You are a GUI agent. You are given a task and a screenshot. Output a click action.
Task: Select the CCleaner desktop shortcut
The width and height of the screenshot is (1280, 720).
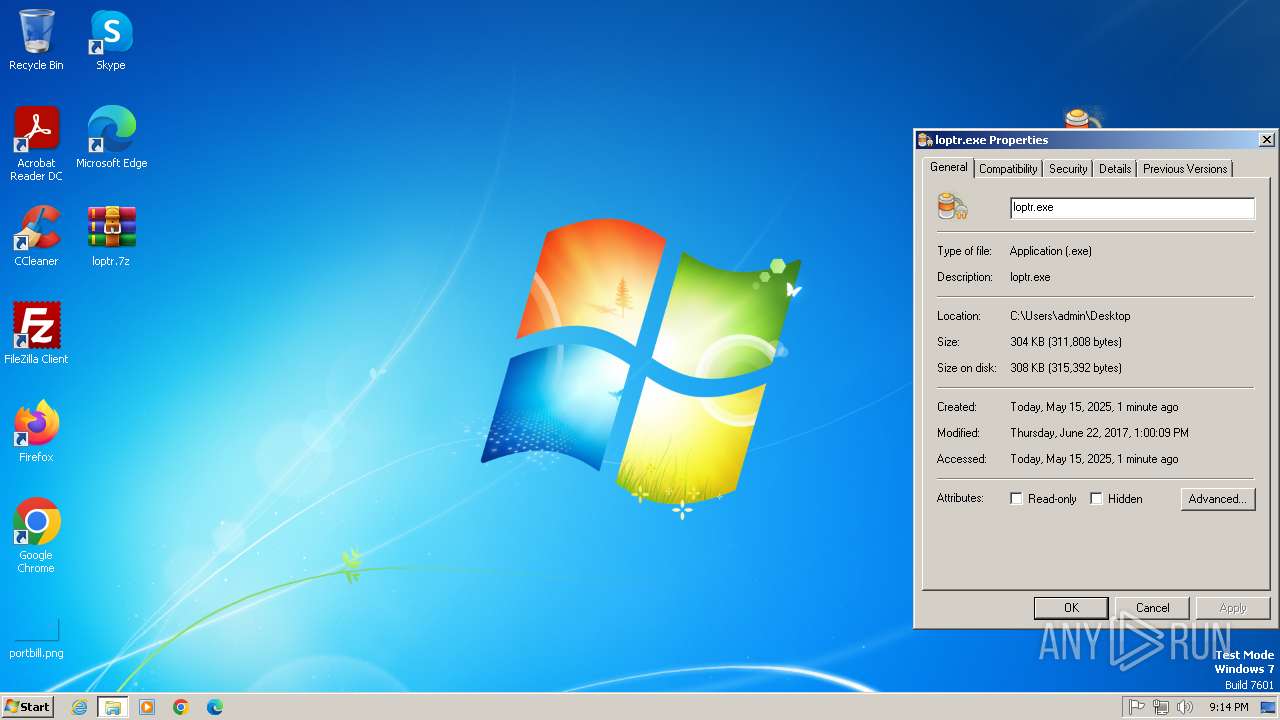pos(36,236)
